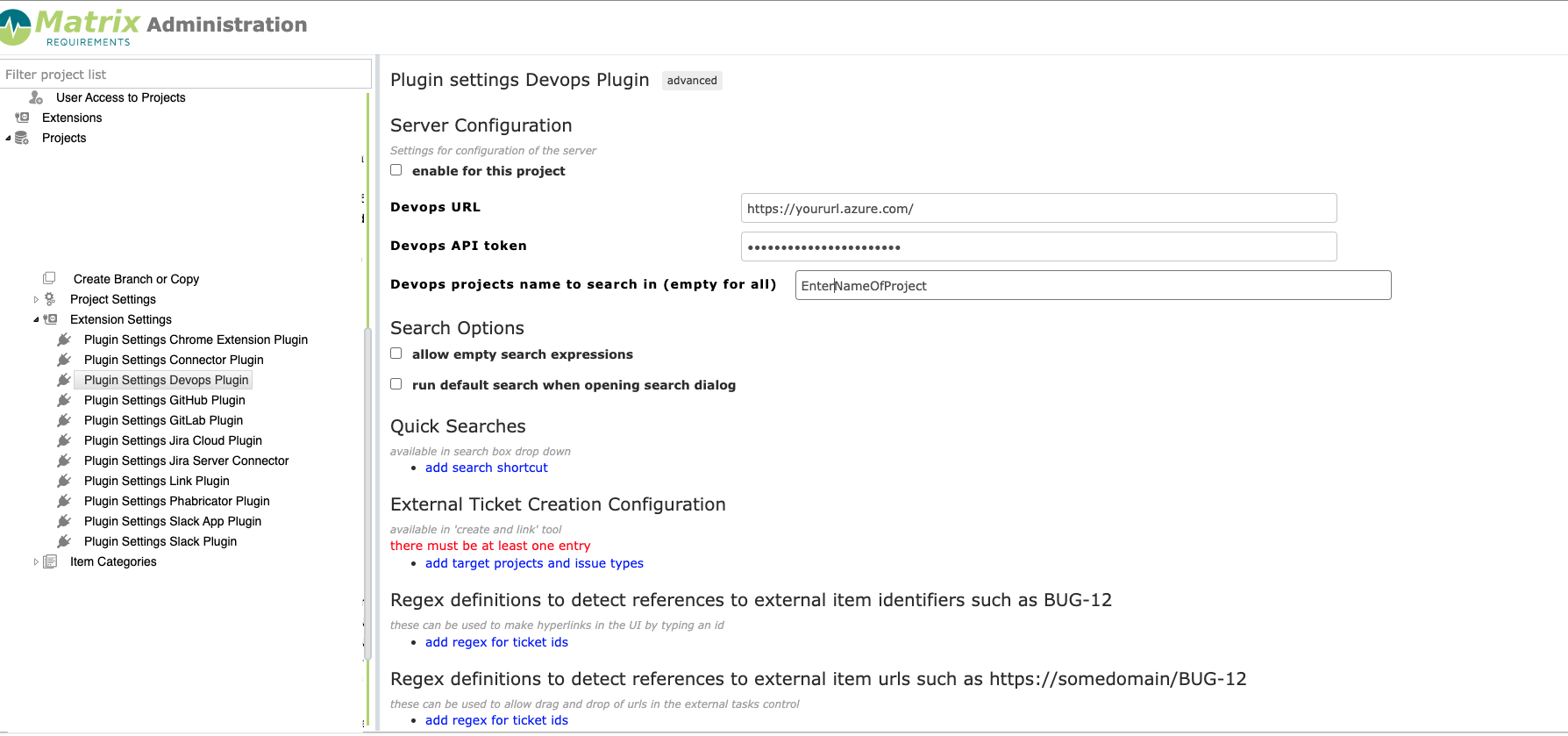Collapse the Projects tree node arrow

coord(8,139)
